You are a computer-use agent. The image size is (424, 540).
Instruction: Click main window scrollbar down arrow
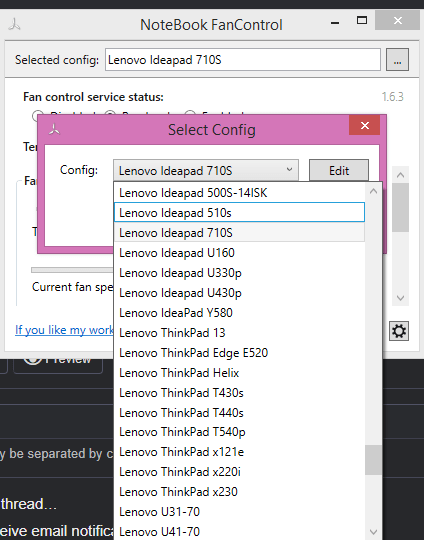point(400,298)
